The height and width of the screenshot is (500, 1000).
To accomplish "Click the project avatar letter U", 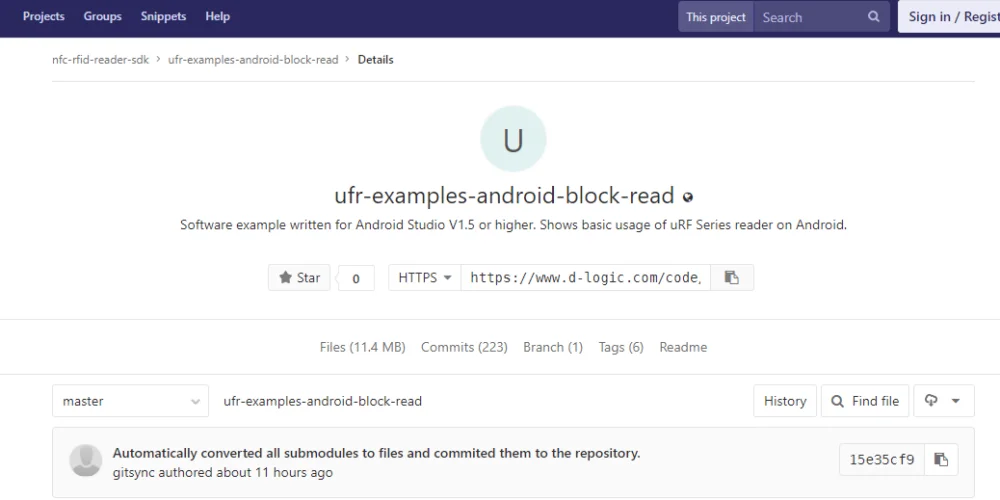I will [x=513, y=139].
